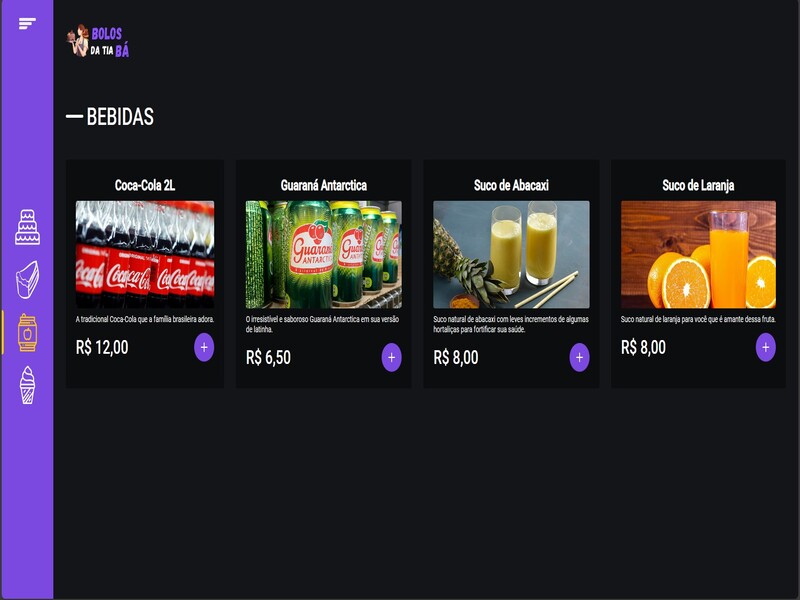Viewport: 800px width, 600px height.
Task: Click the Bolos da Tia Bá logo
Action: pyautogui.click(x=98, y=41)
